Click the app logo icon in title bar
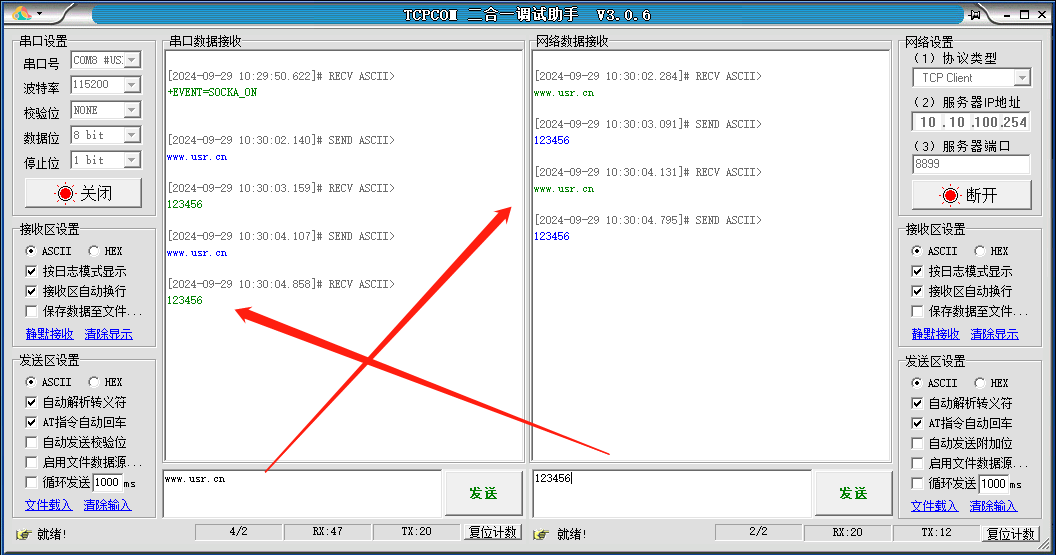The height and width of the screenshot is (555, 1056). click(x=22, y=14)
